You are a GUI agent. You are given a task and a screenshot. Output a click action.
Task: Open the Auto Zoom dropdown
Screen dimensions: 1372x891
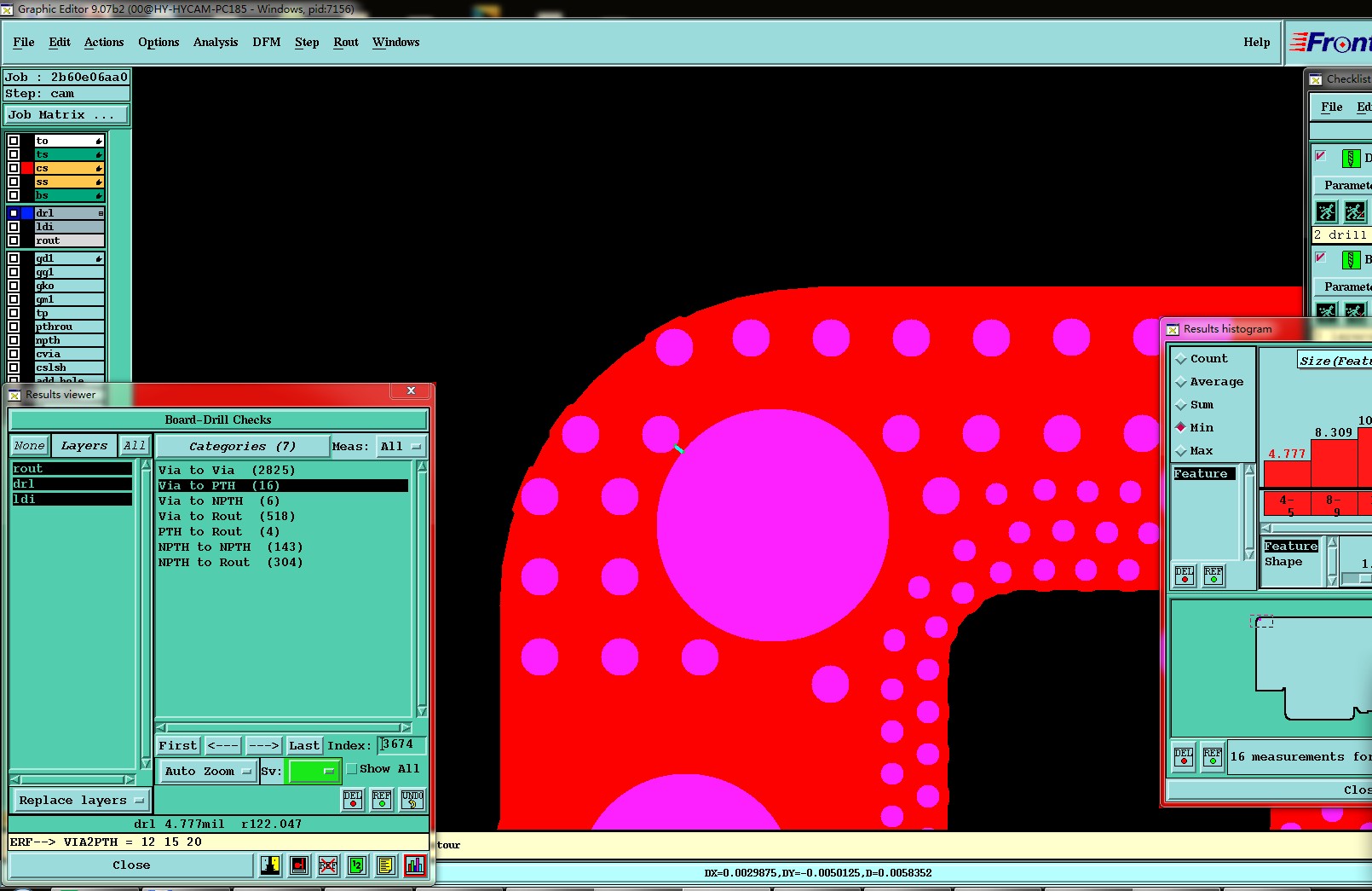pos(209,772)
